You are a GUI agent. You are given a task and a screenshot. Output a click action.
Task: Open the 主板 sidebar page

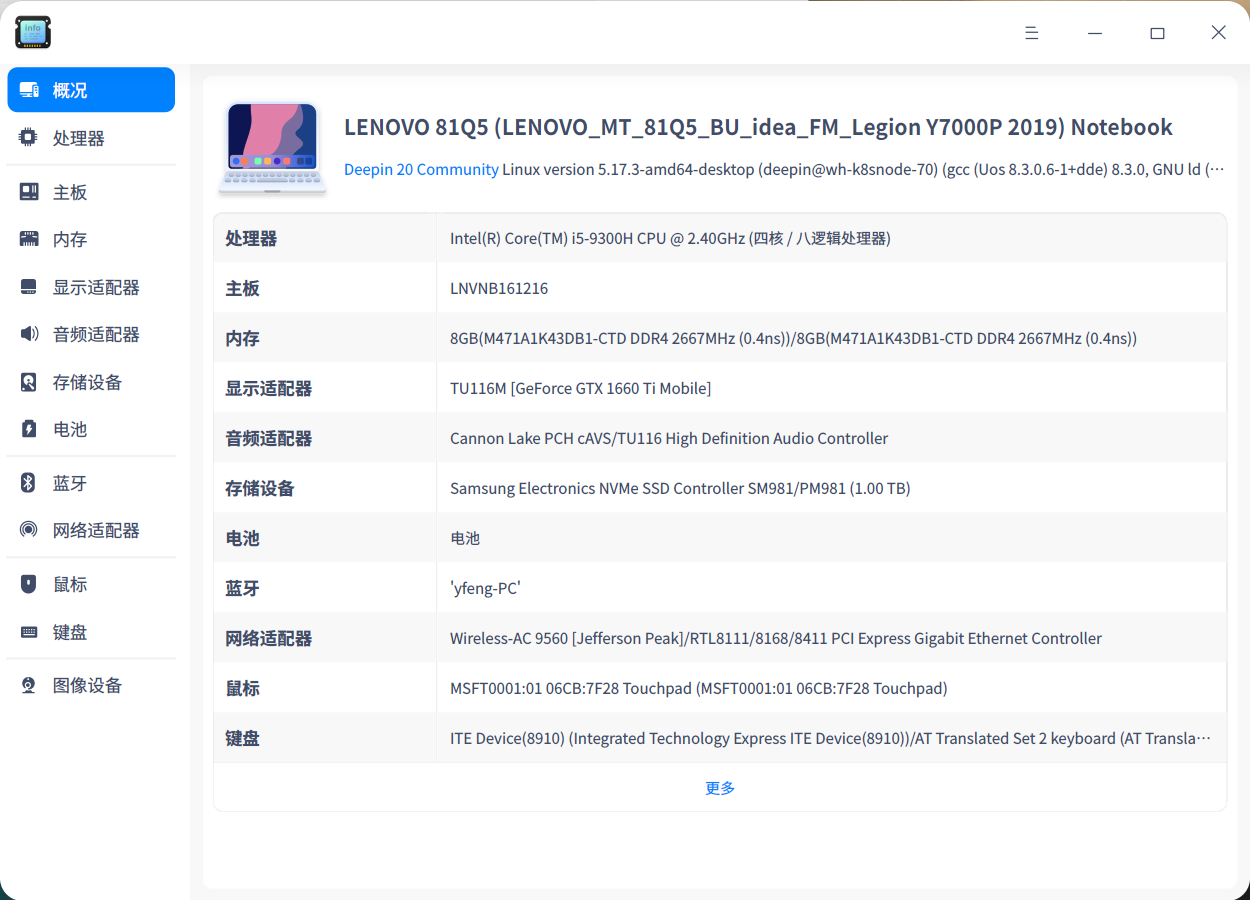[91, 192]
